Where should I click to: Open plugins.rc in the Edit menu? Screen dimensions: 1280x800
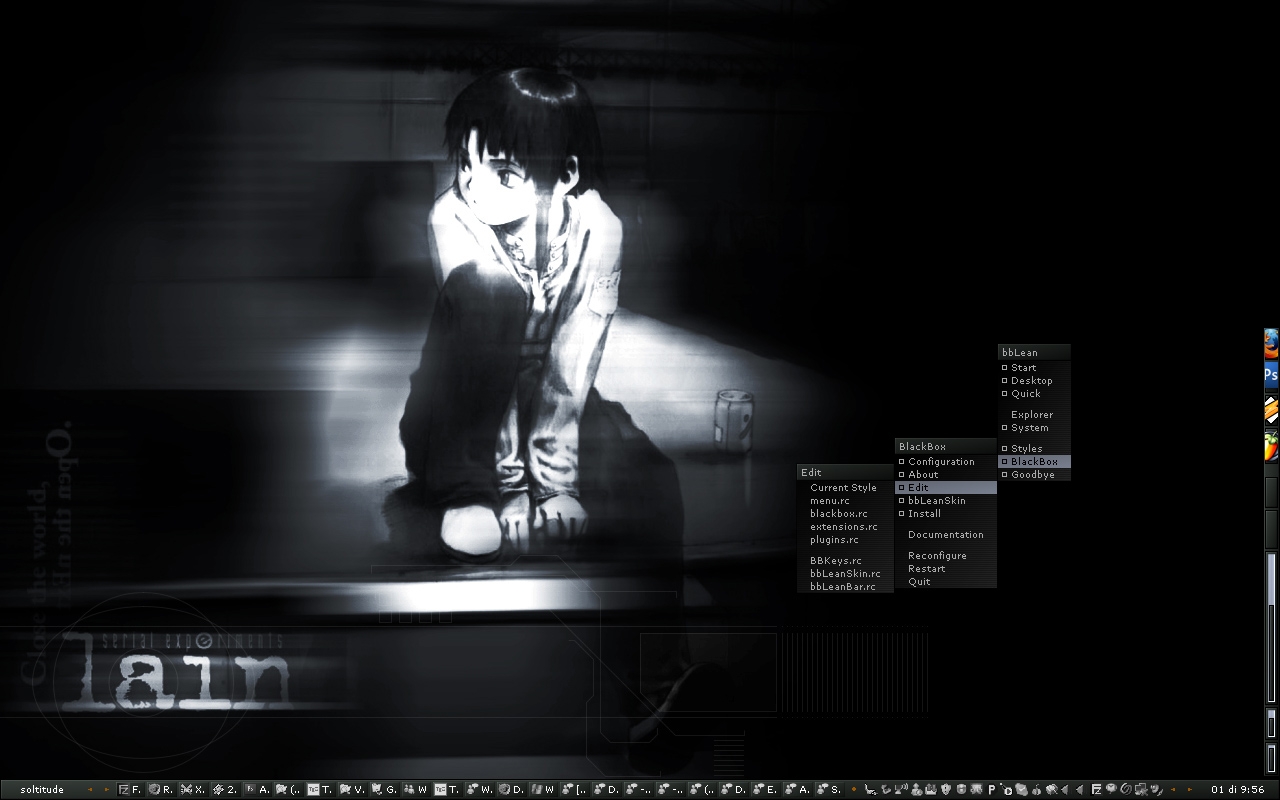845,540
